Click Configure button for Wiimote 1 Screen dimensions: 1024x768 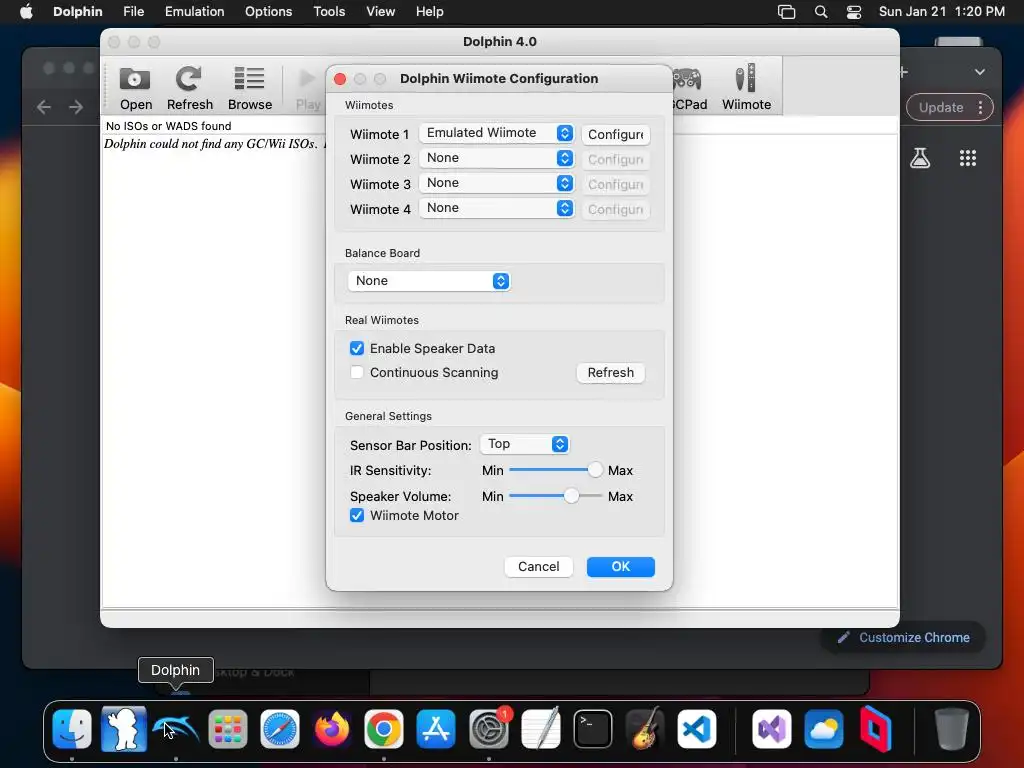coord(615,134)
